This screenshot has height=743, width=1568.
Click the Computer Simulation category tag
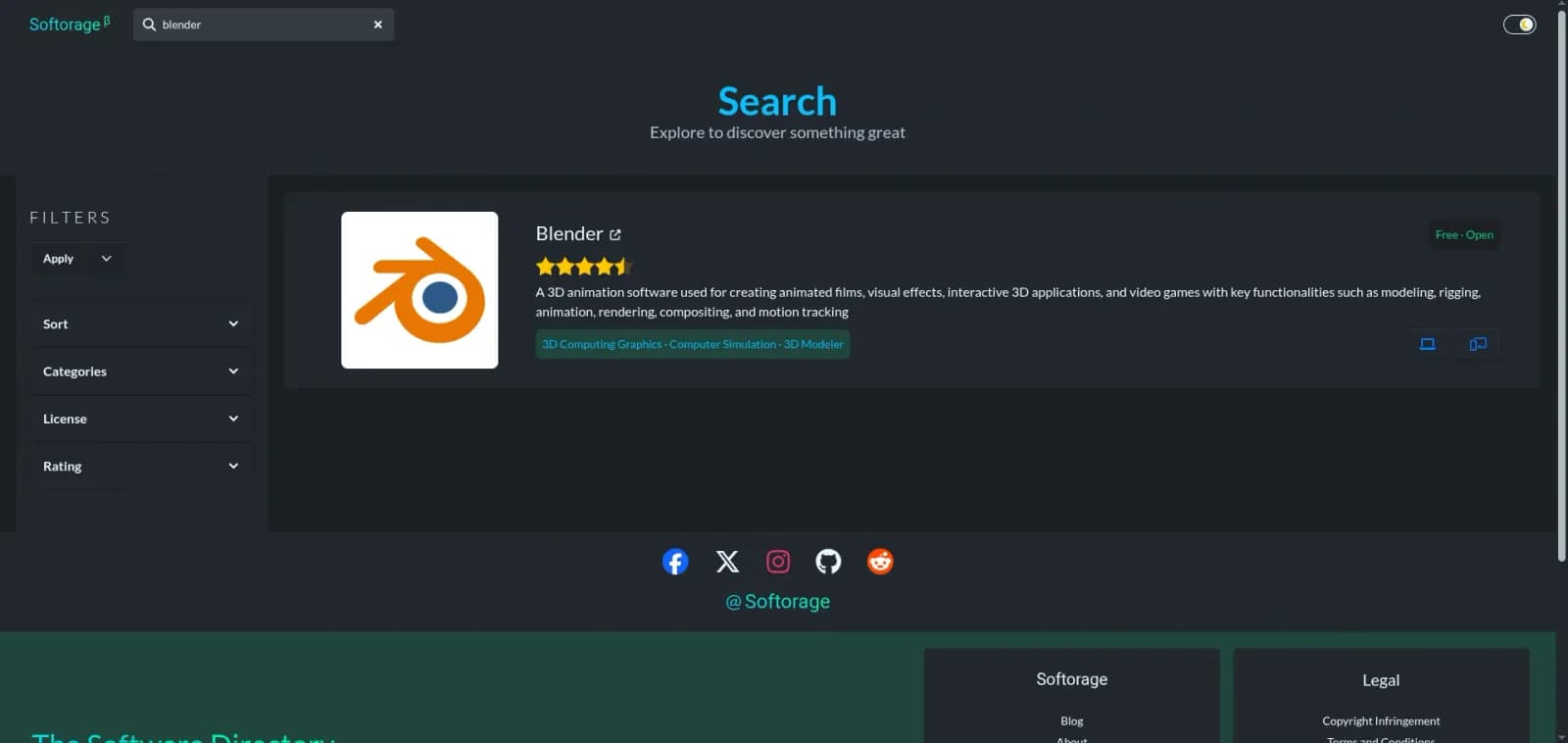click(722, 344)
